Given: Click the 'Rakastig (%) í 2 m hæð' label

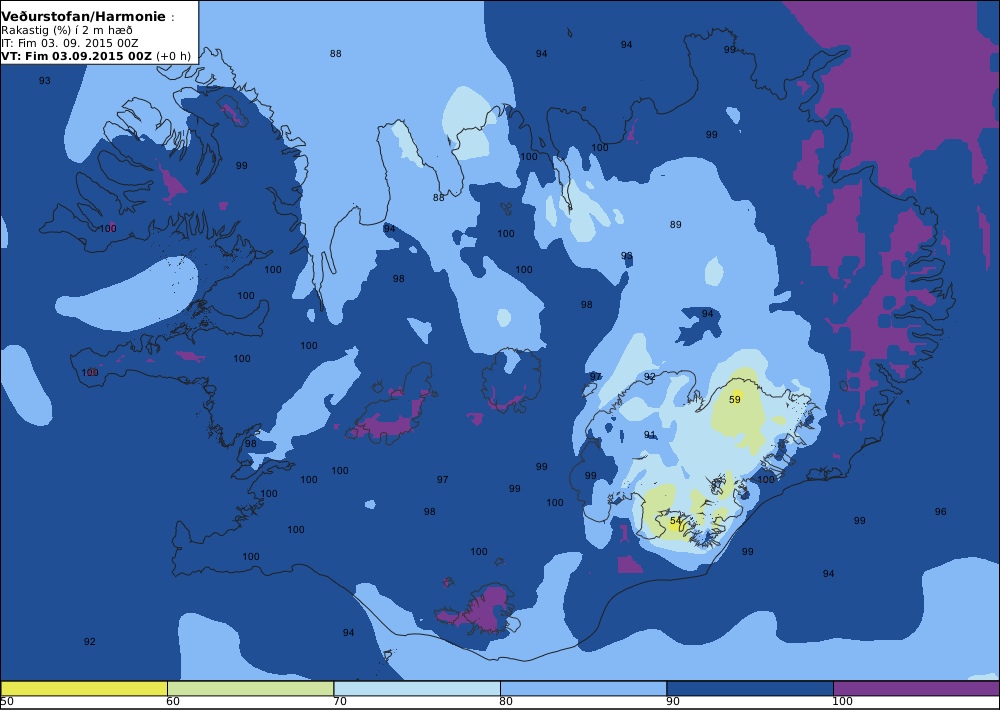Looking at the screenshot, I should click(67, 31).
